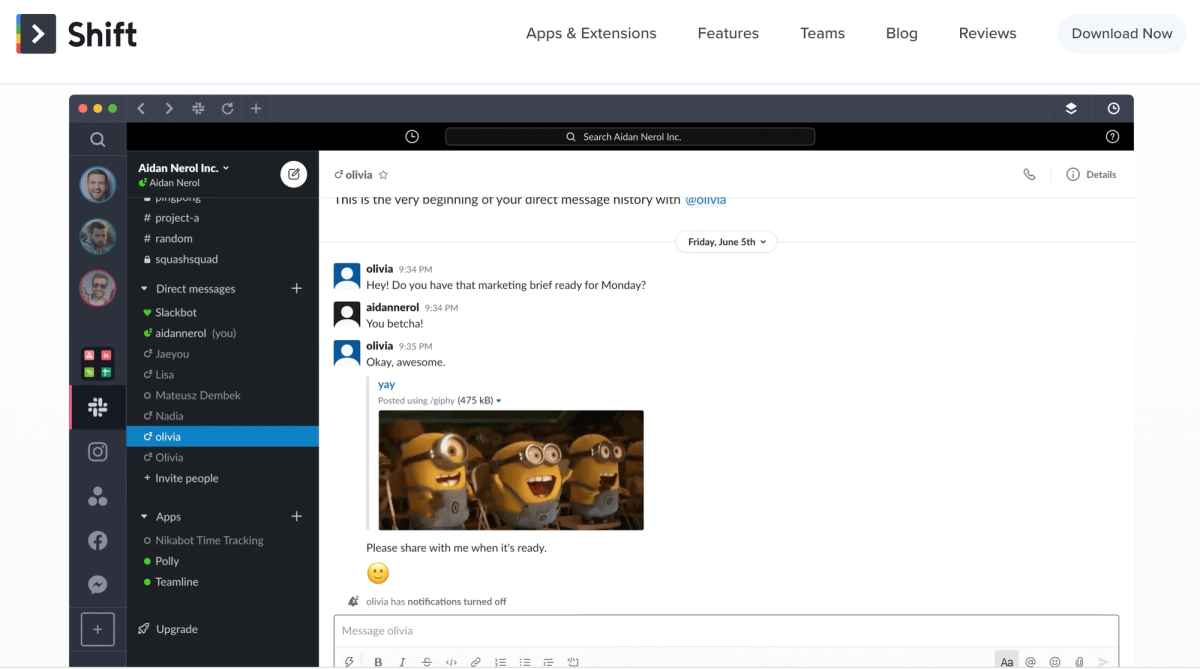Open the minions GIF image
The image size is (1200, 669).
click(511, 470)
